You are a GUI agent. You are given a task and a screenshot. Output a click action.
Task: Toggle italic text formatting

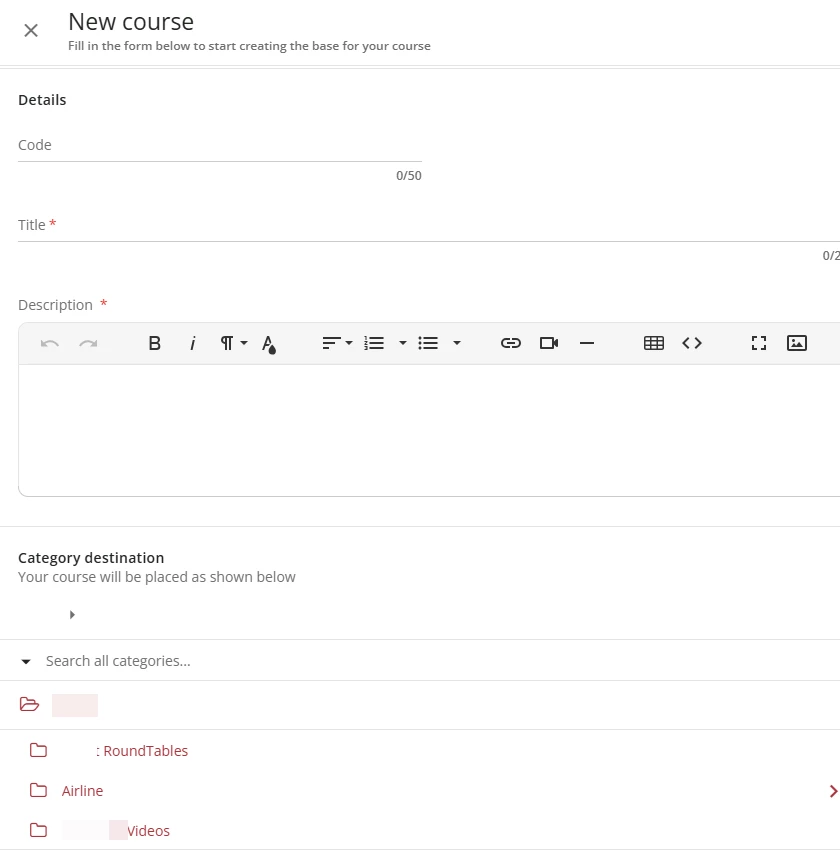coord(193,343)
